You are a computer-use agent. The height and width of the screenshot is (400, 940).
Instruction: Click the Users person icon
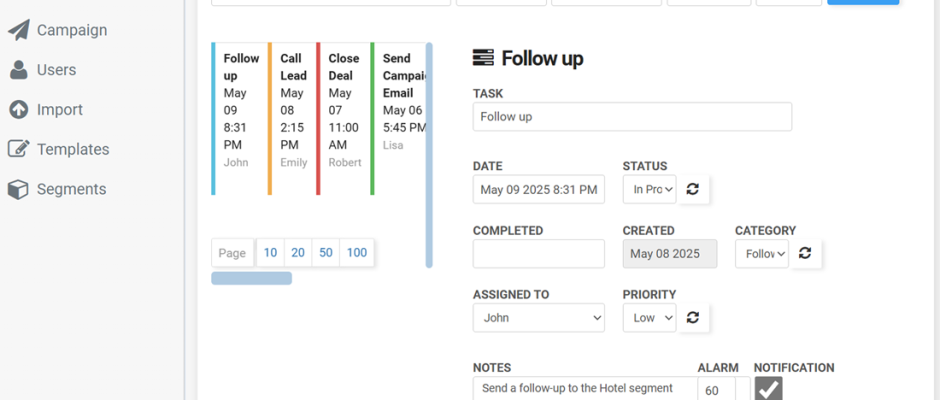pos(19,70)
